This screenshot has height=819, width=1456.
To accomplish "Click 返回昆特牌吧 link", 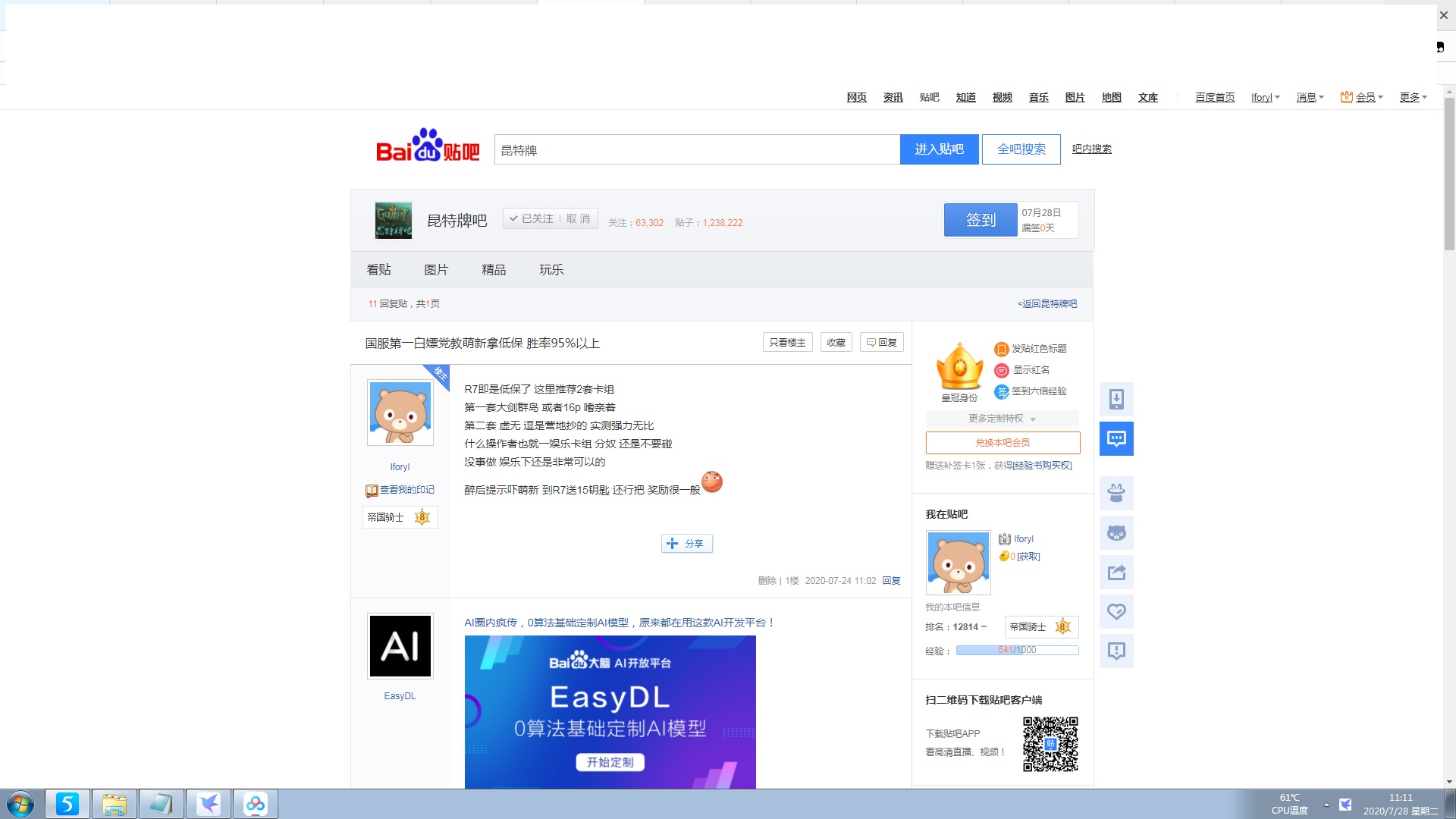I will (1046, 304).
